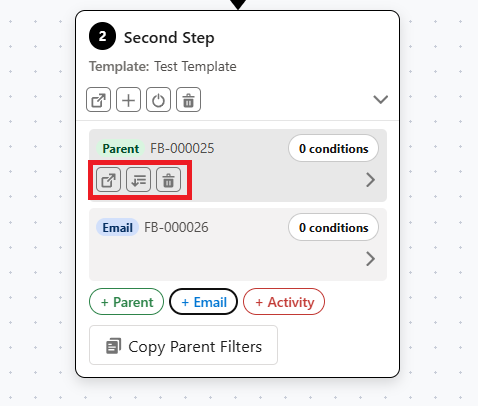Collapse the Second Step card chevron

(x=380, y=99)
